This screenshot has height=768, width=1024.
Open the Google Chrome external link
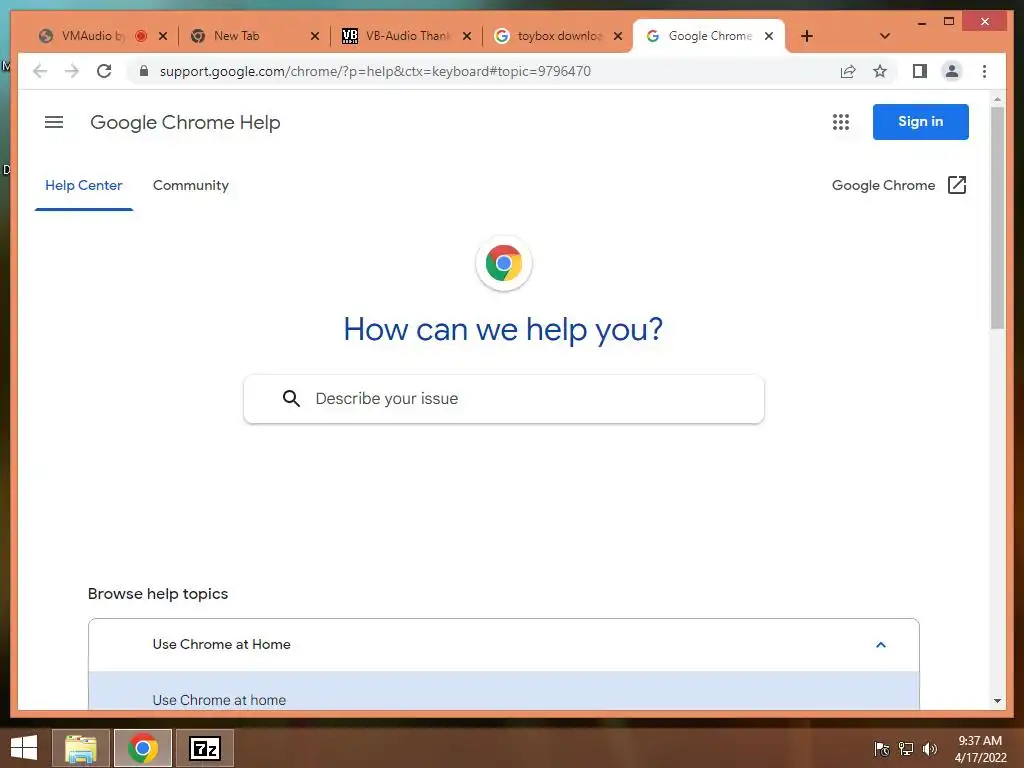pos(899,185)
